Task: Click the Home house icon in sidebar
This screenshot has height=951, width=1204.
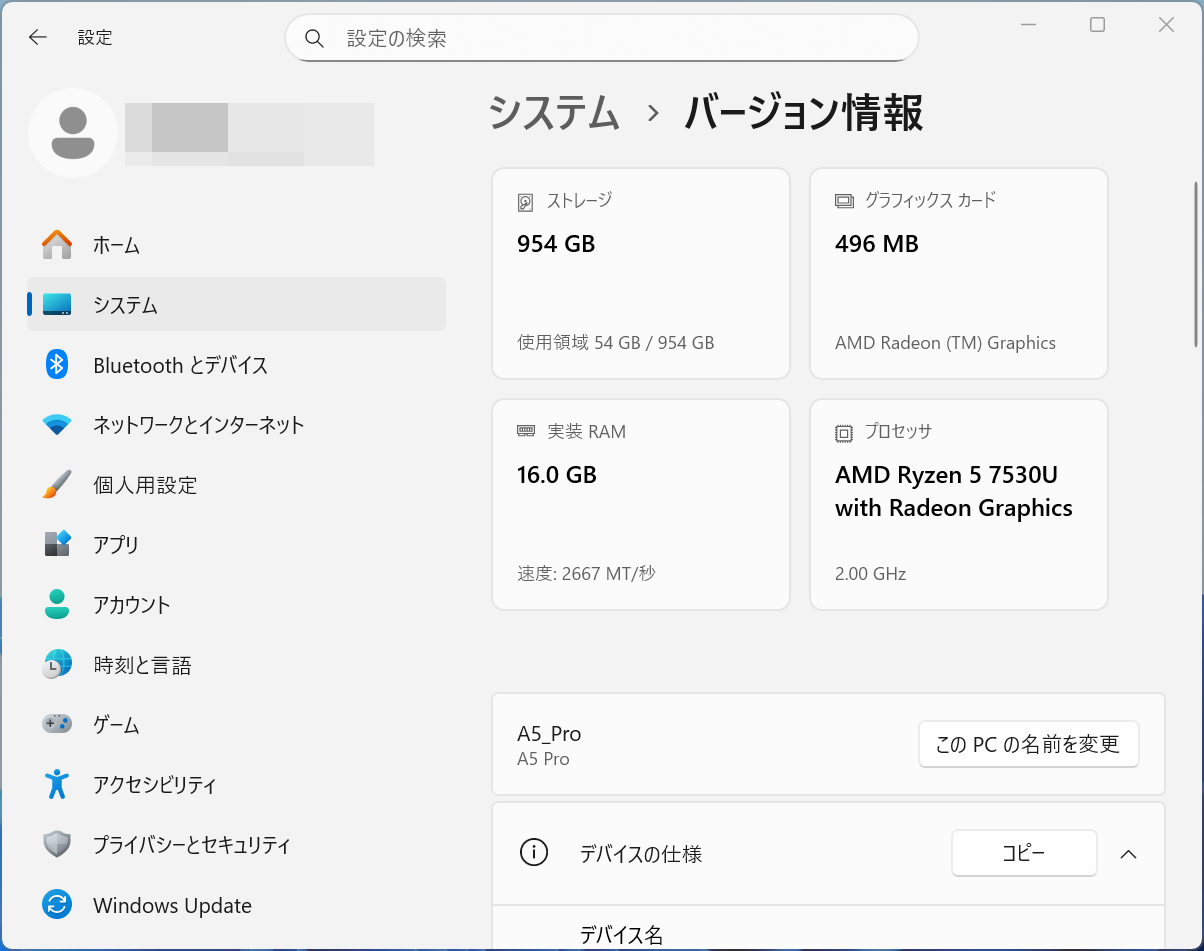Action: (57, 245)
